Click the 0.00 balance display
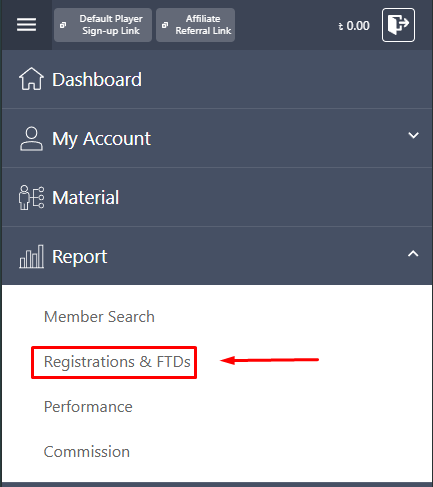Viewport: 433px width, 487px height. (354, 26)
